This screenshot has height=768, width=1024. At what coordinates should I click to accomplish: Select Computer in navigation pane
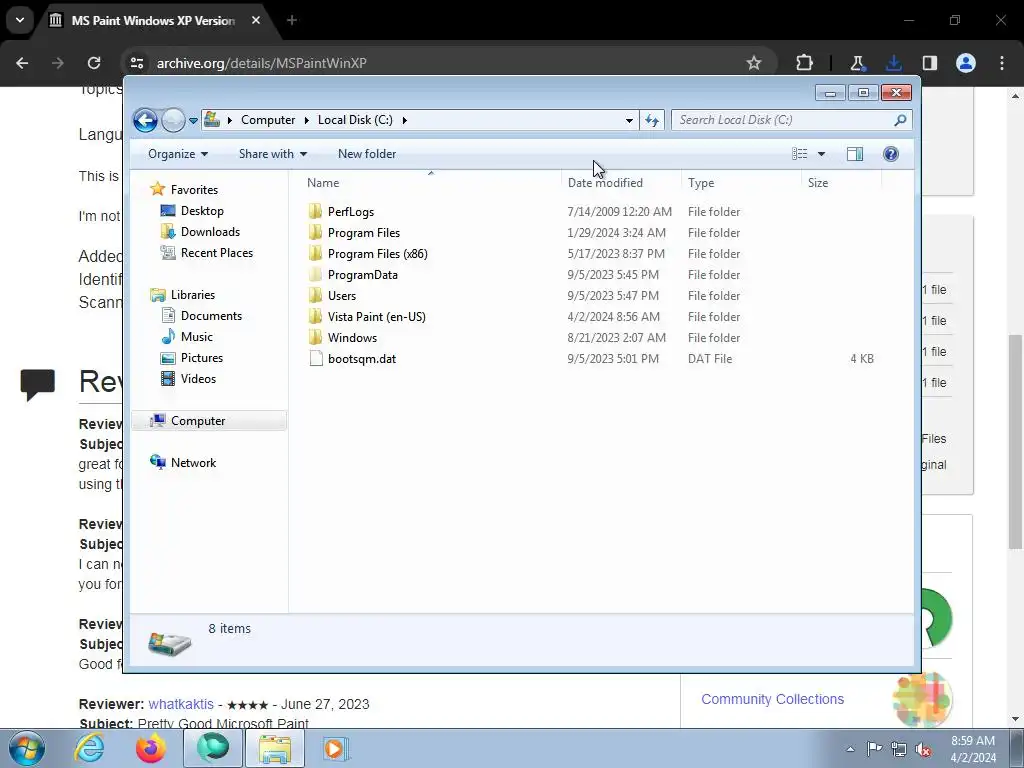tap(209, 421)
